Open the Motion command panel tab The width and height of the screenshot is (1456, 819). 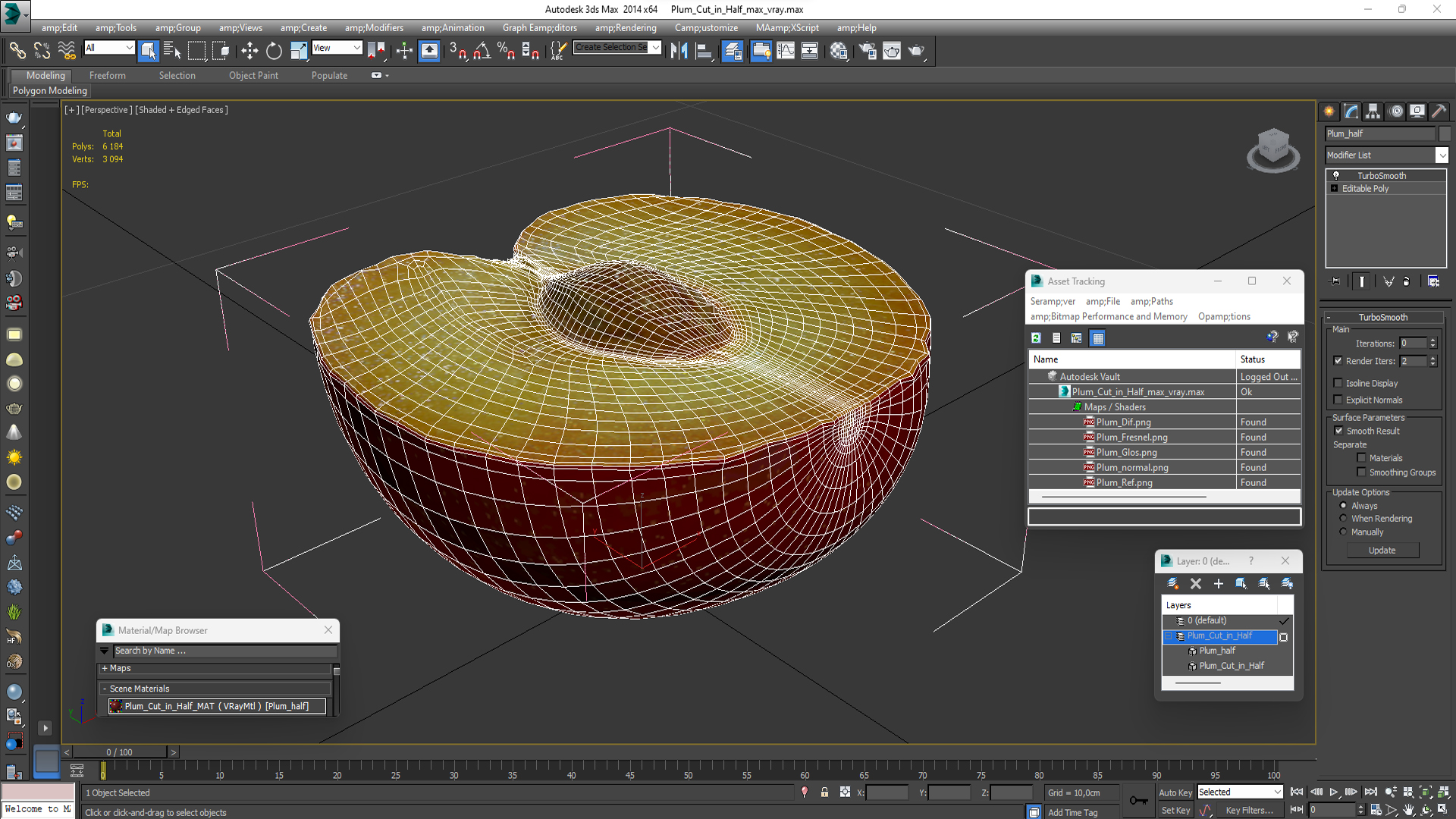(x=1396, y=111)
